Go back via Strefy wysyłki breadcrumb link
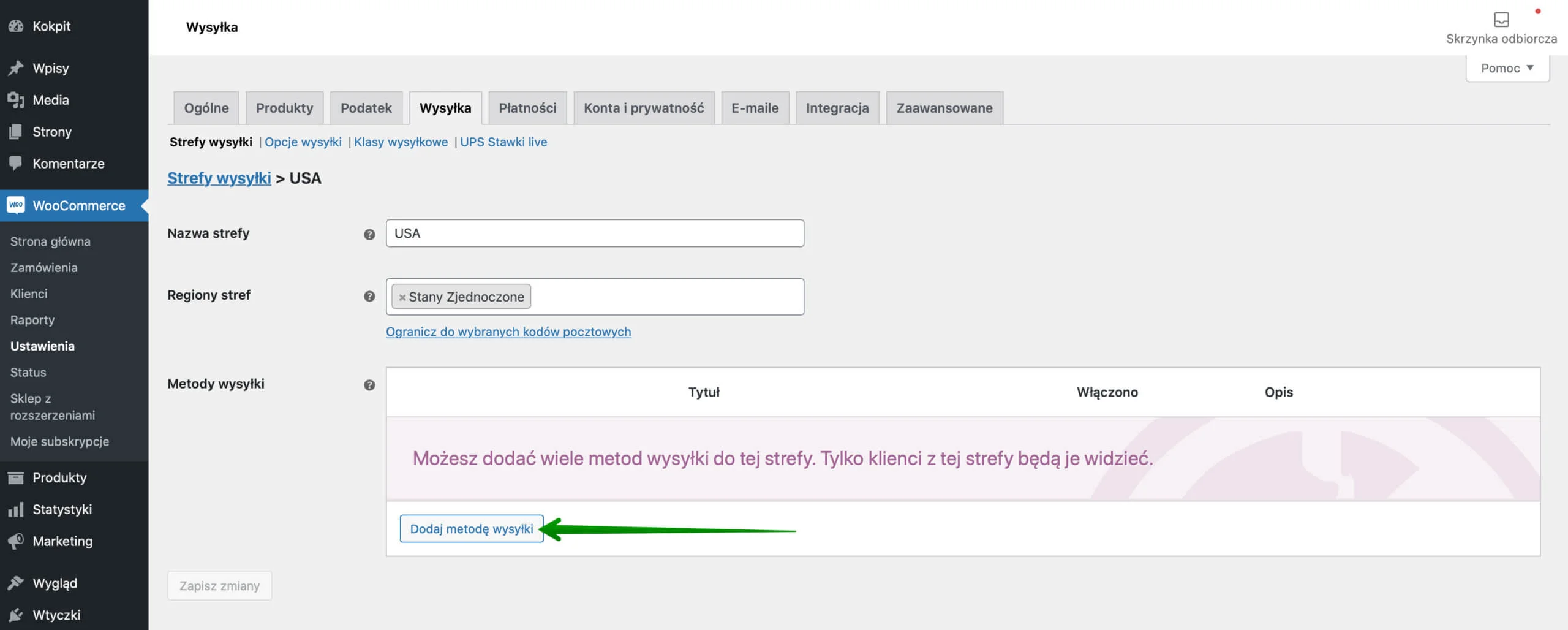Screen dimensions: 1568x630 click(219, 178)
